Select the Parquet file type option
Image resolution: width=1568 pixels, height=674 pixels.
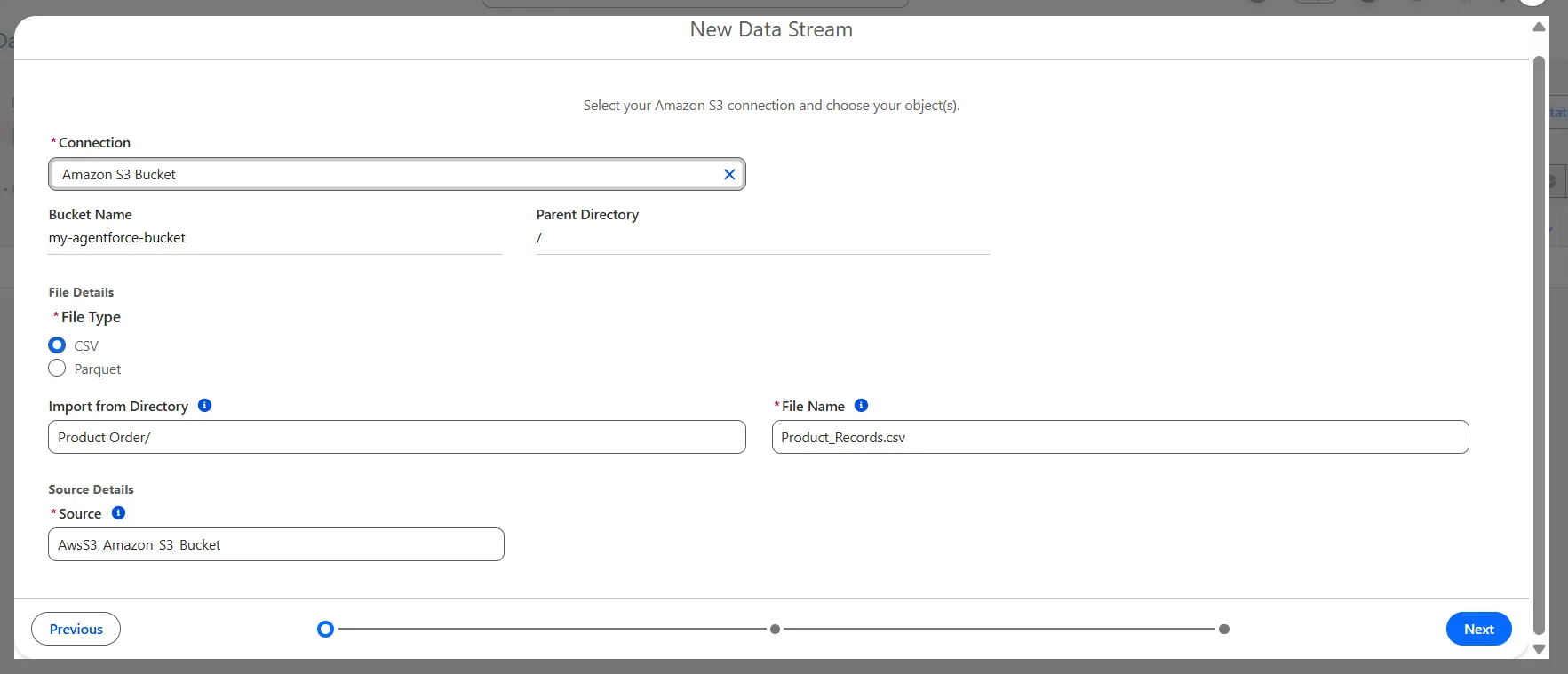pos(57,369)
